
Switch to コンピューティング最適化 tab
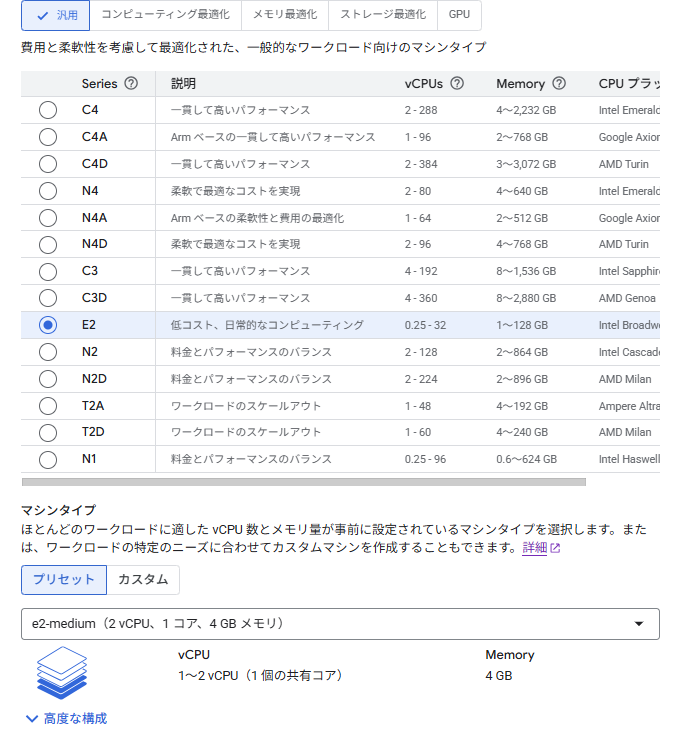[x=165, y=15]
